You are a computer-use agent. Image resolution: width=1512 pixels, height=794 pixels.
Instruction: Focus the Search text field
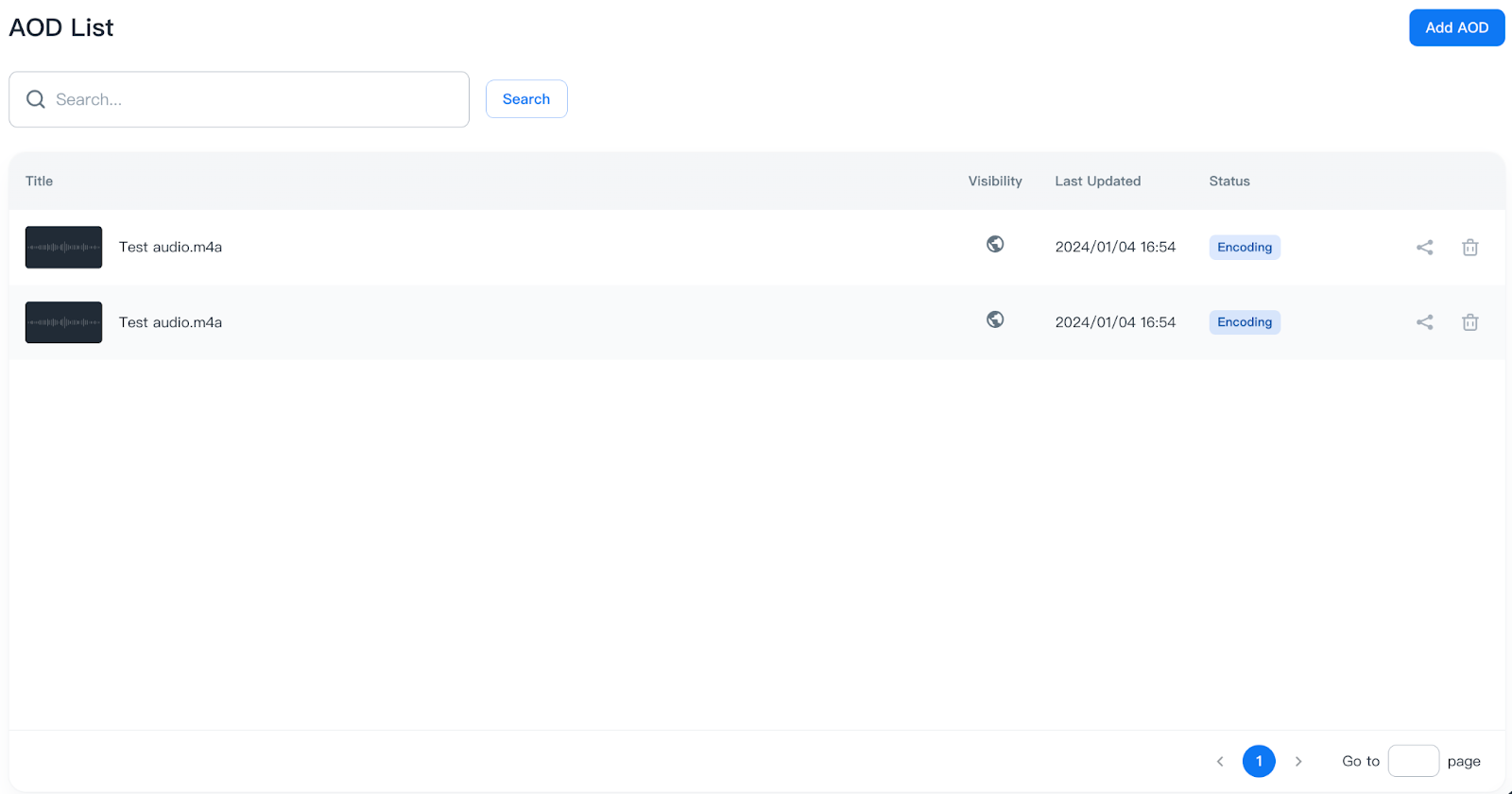click(x=255, y=99)
